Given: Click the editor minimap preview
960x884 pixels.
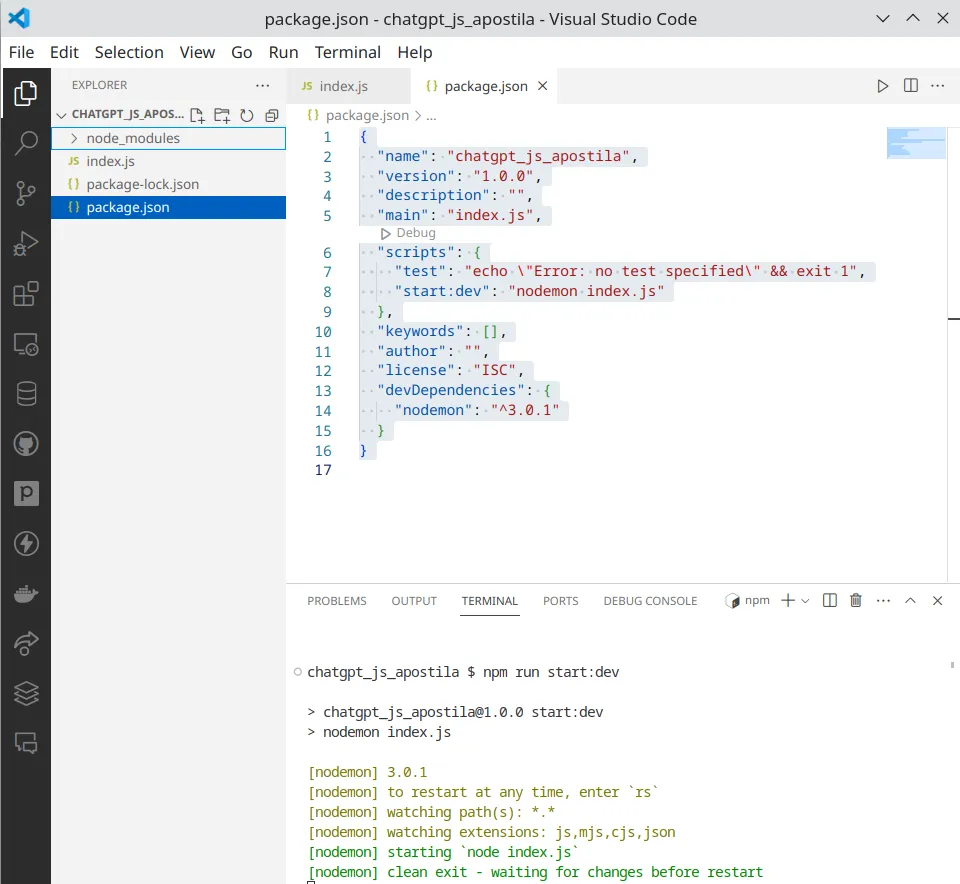Looking at the screenshot, I should click(x=916, y=143).
